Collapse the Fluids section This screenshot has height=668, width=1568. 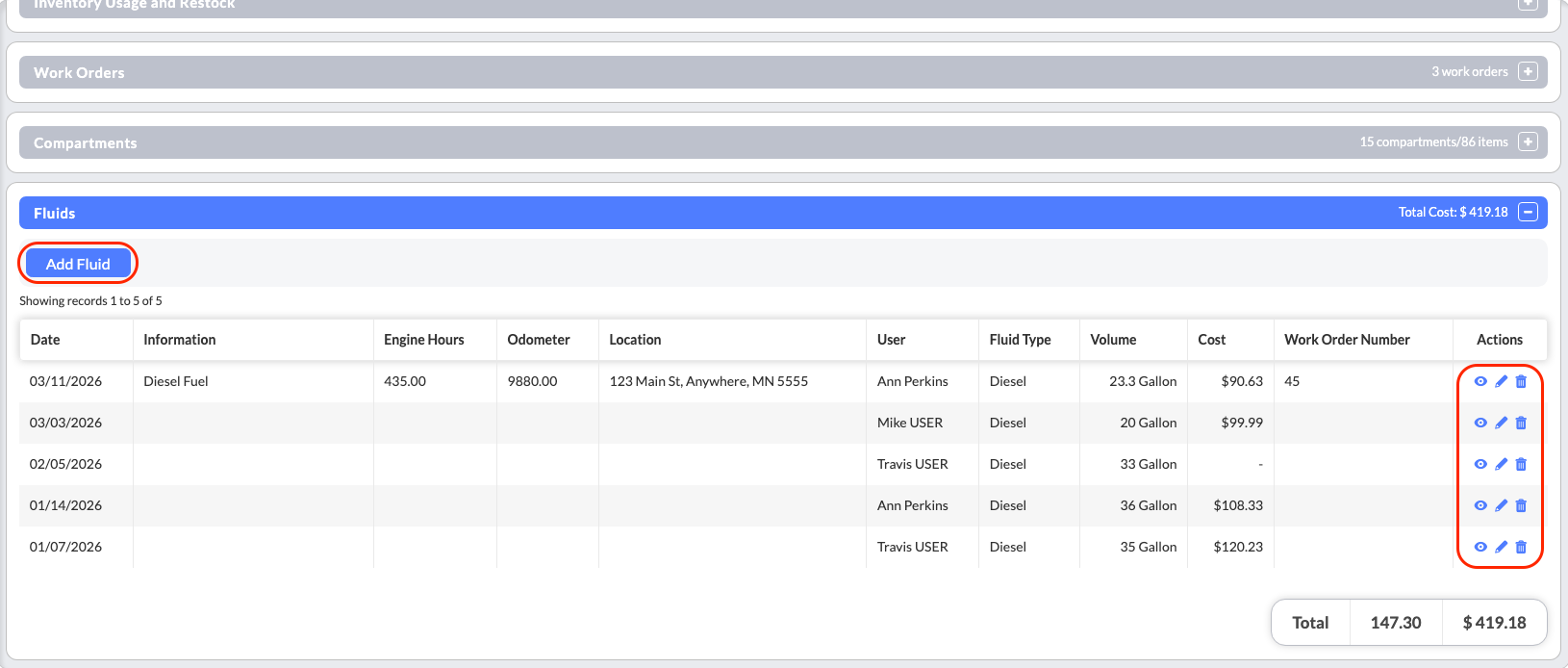pyautogui.click(x=1528, y=213)
